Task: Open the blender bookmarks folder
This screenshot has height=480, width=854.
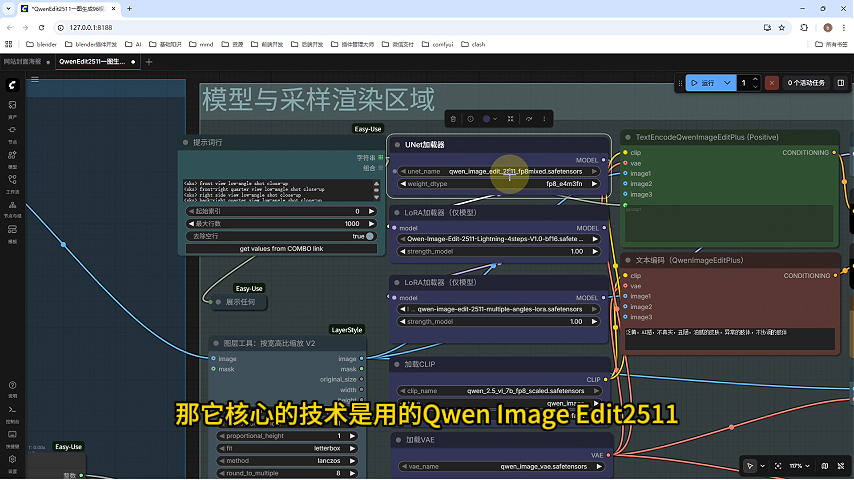Action: [41, 44]
